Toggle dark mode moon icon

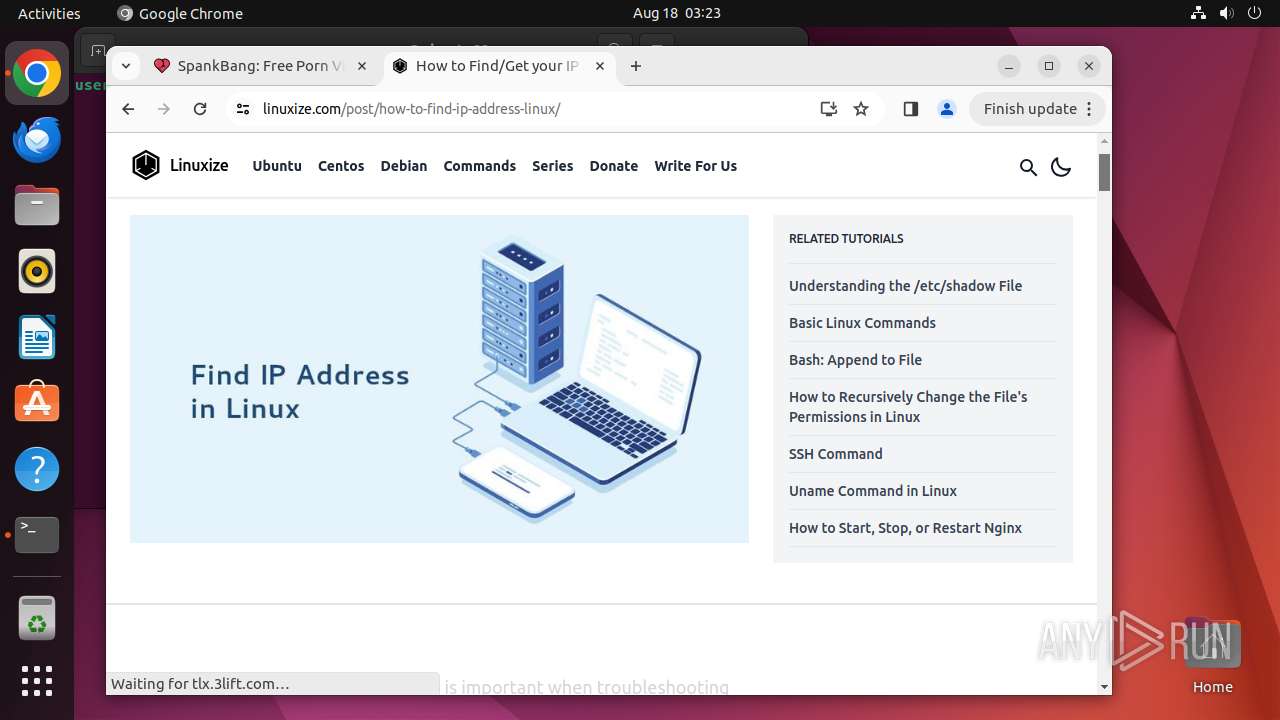pos(1061,167)
